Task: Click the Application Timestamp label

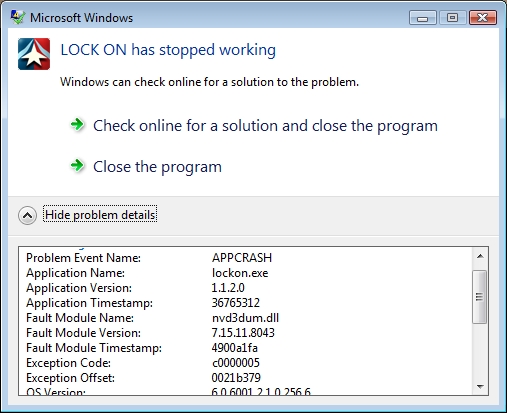Action: 89,303
